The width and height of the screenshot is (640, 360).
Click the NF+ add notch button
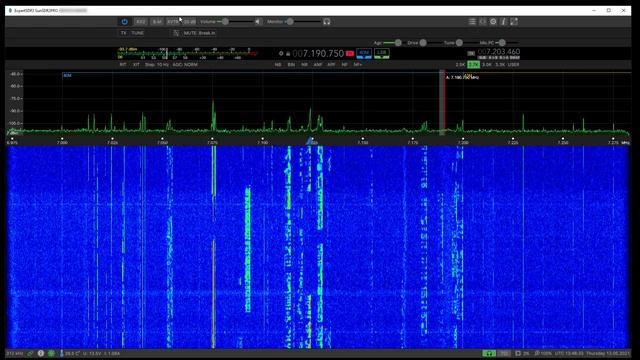pyautogui.click(x=358, y=65)
